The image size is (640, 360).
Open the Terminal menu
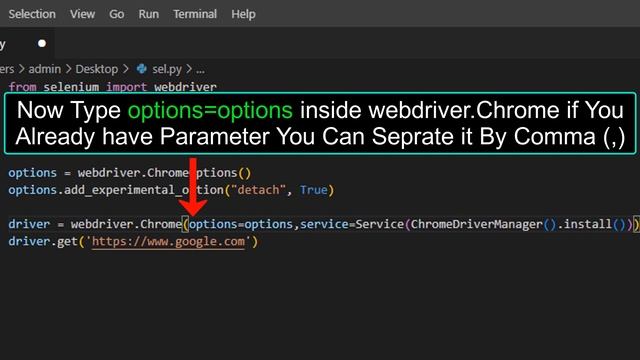click(x=195, y=14)
